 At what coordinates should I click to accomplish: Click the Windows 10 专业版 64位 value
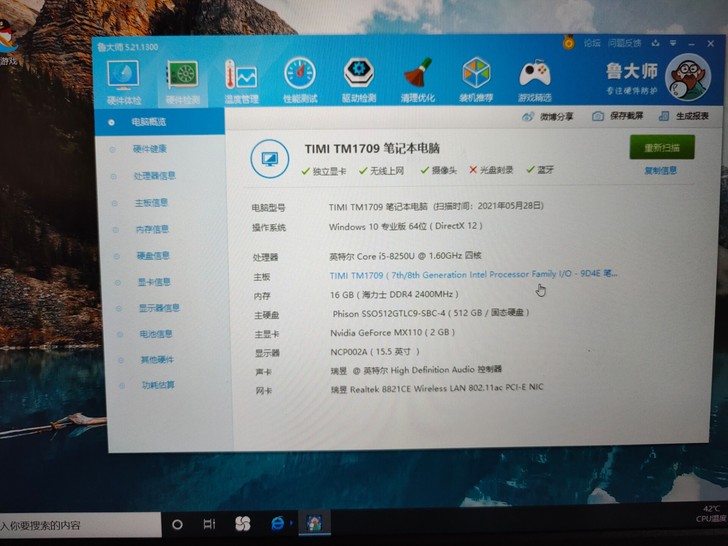coord(405,227)
